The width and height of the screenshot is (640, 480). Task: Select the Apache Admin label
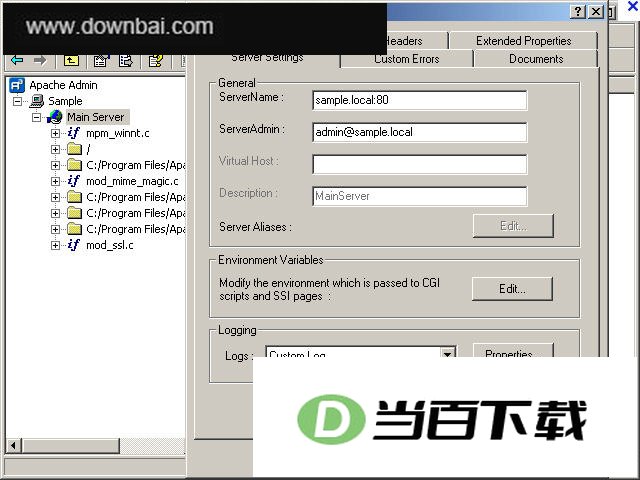coord(63,85)
